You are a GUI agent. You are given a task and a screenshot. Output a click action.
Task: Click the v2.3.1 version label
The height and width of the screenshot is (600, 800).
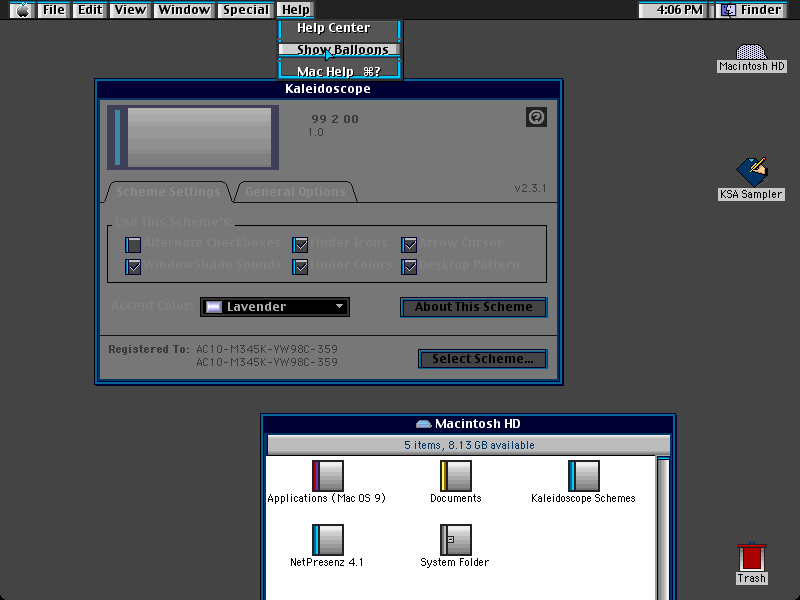530,188
